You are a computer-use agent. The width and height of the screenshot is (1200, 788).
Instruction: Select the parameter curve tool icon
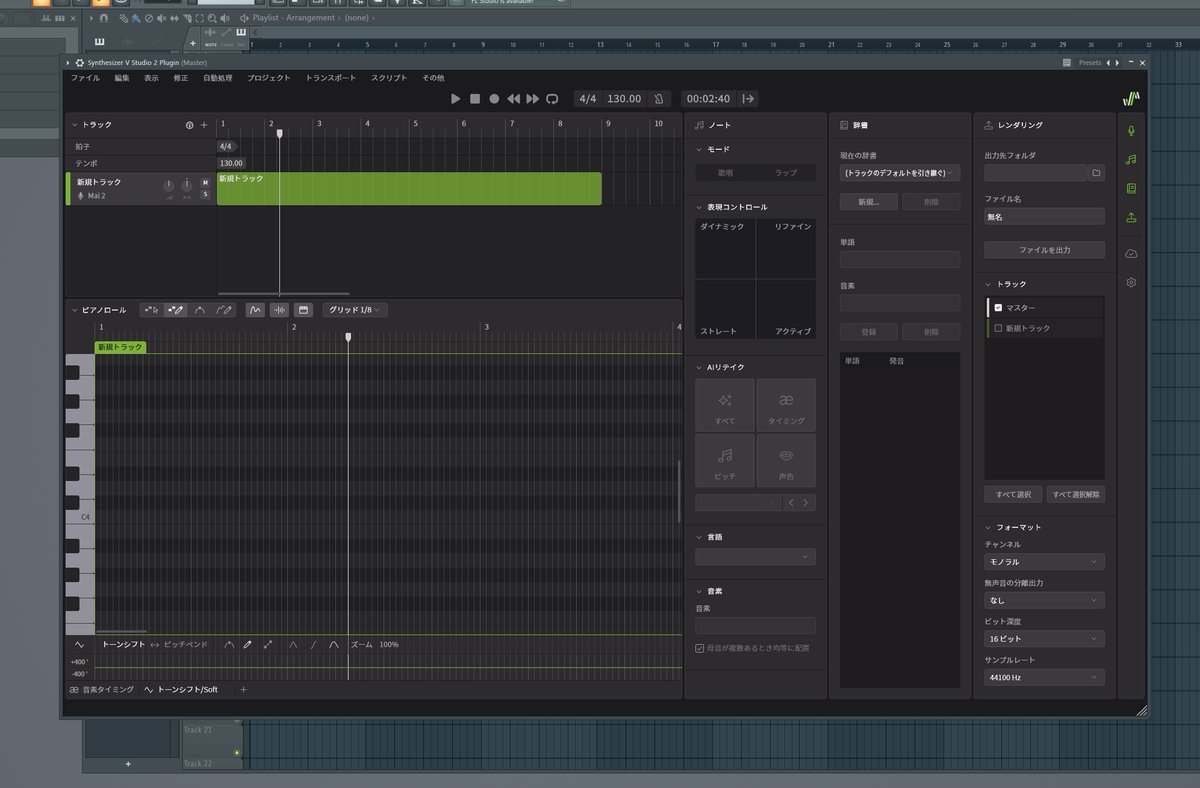click(x=229, y=645)
